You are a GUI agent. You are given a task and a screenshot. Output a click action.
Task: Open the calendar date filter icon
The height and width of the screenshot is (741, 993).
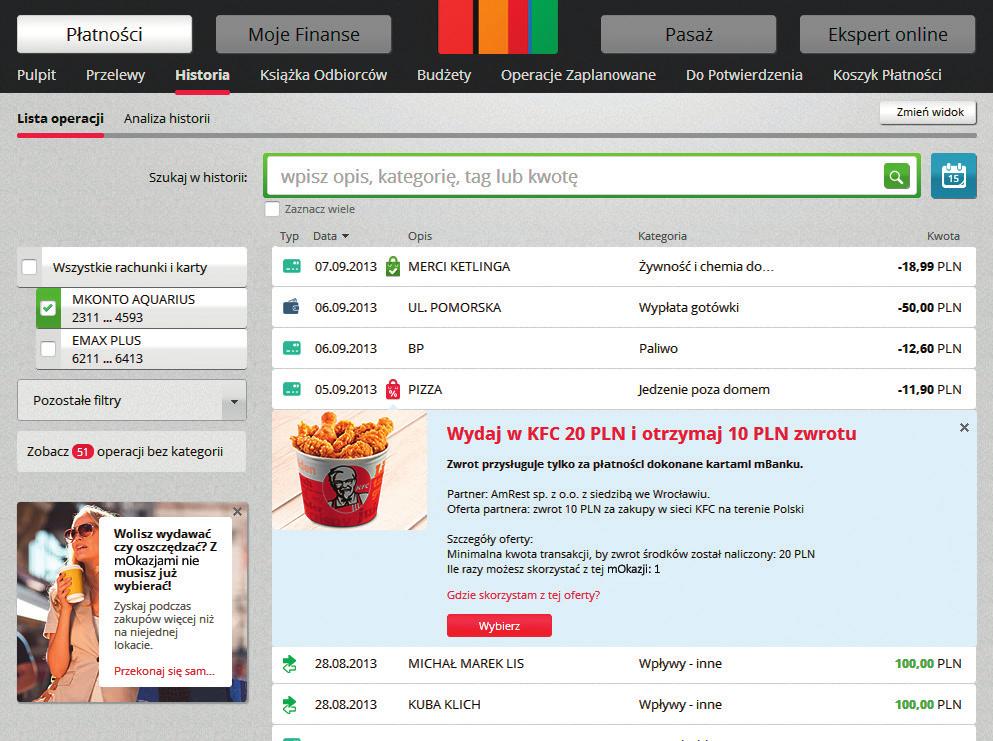pos(954,176)
